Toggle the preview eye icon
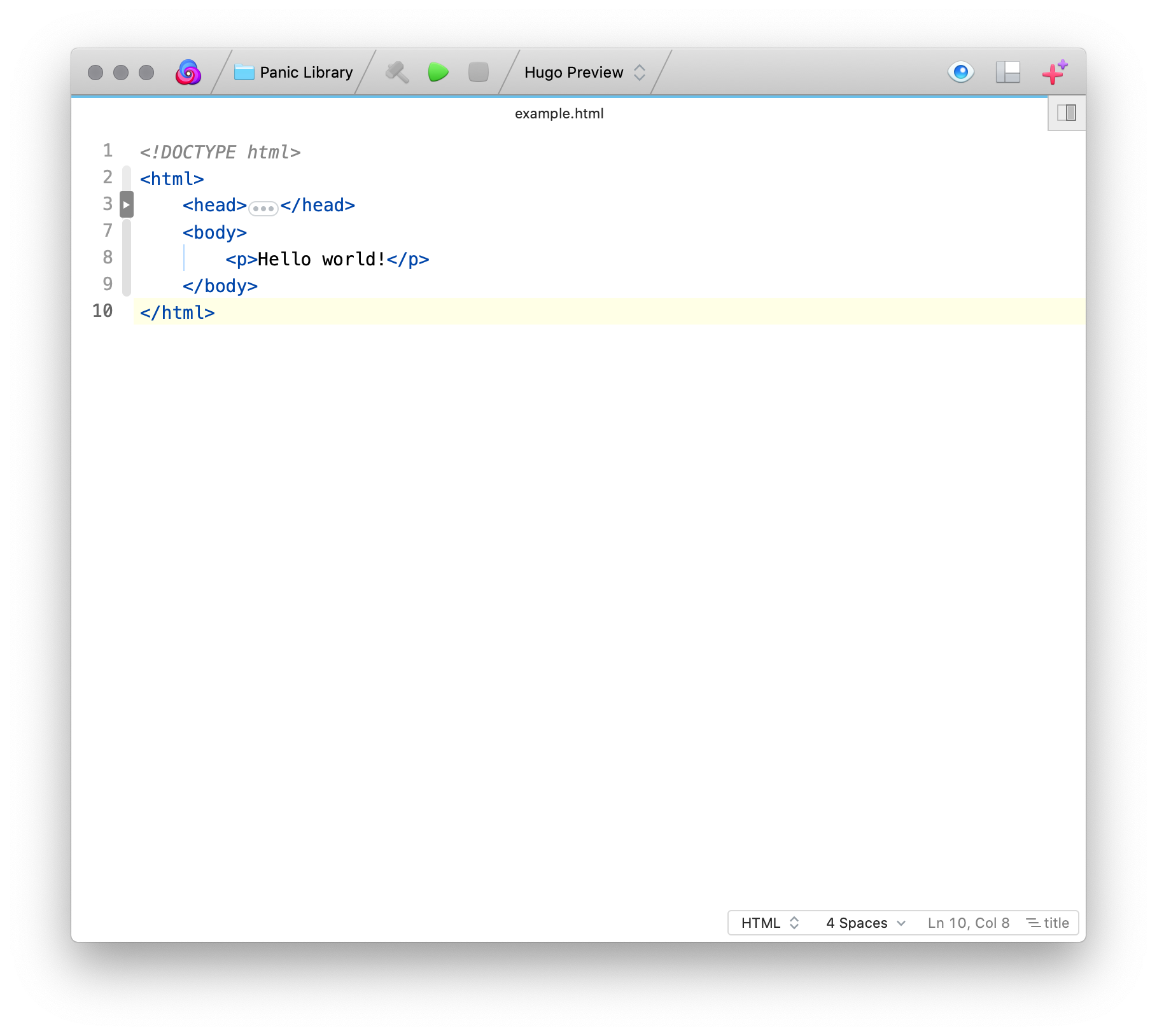Screen dimensions: 1157x1036 [961, 73]
